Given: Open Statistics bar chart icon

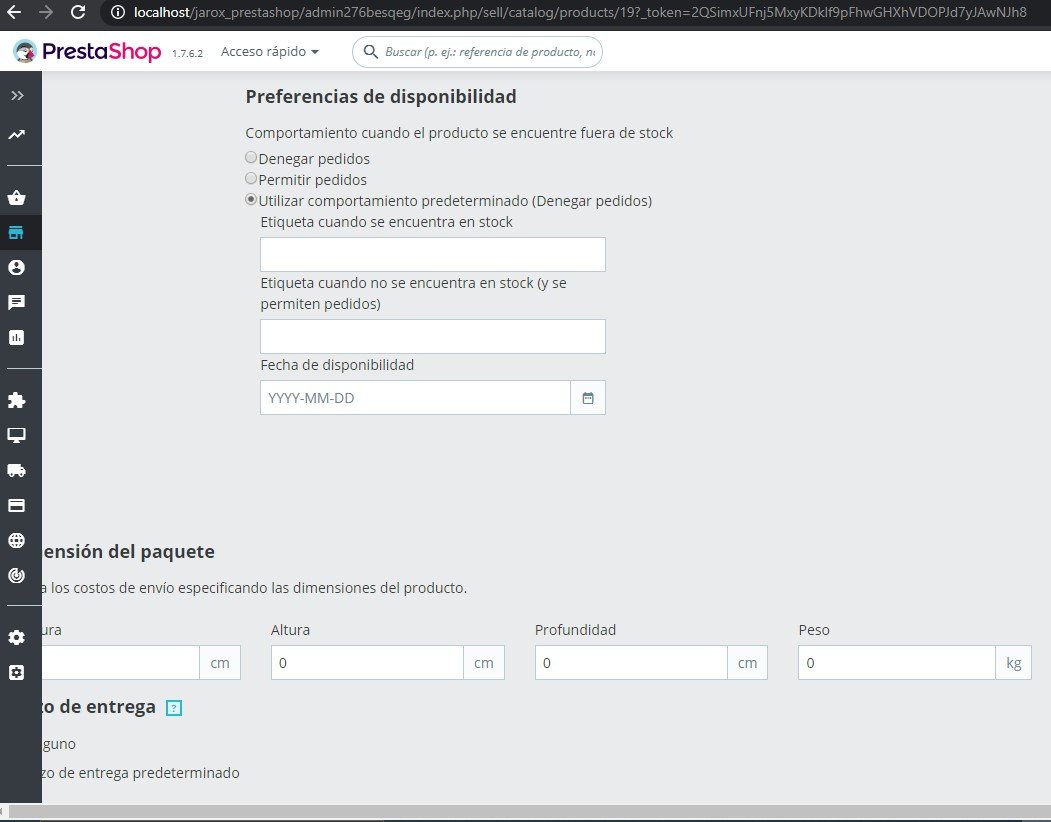Looking at the screenshot, I should point(17,337).
